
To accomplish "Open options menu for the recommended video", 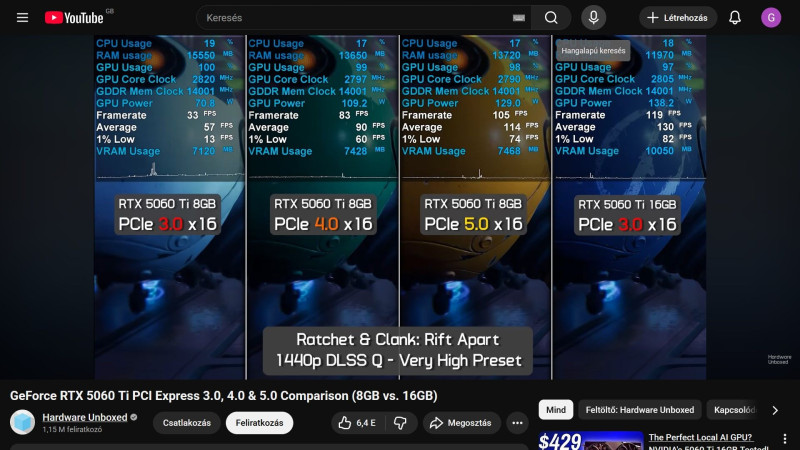I will (x=785, y=439).
